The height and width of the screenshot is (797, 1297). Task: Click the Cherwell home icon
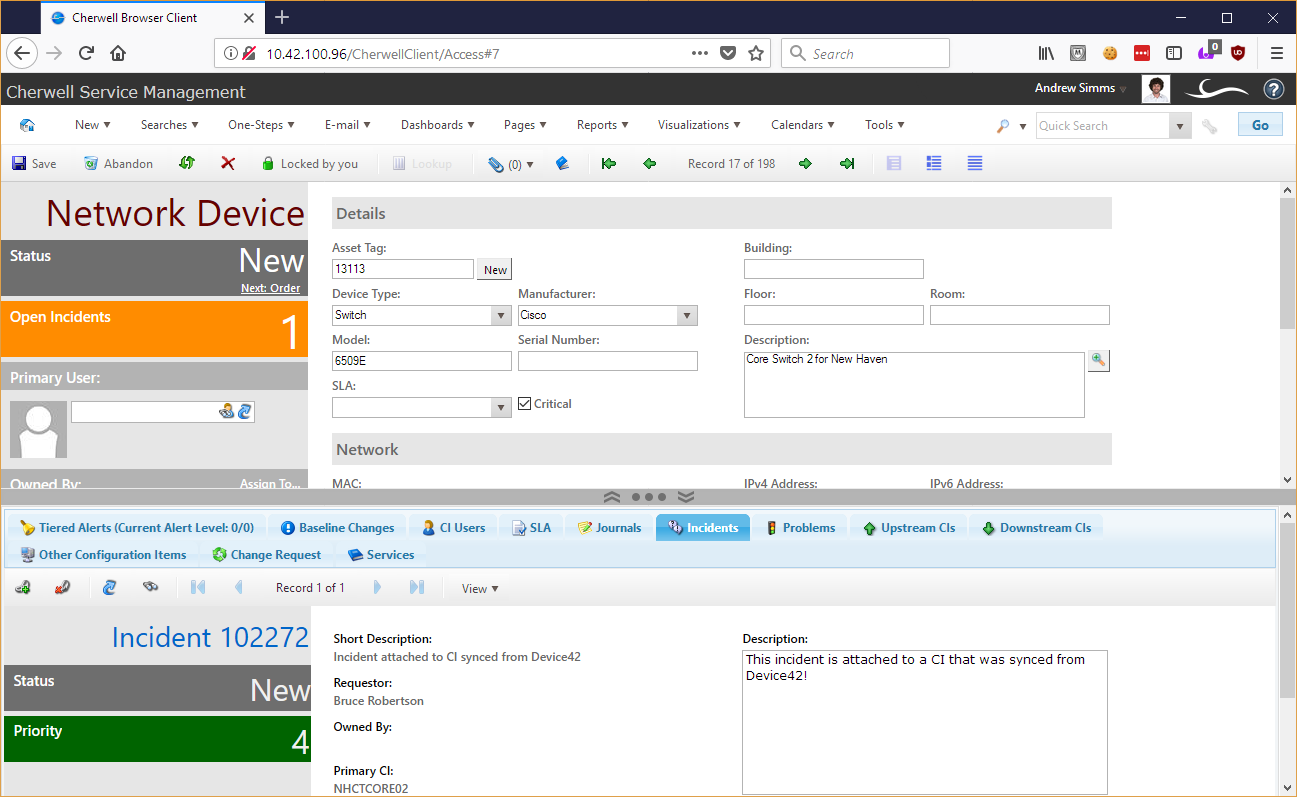click(x=27, y=125)
